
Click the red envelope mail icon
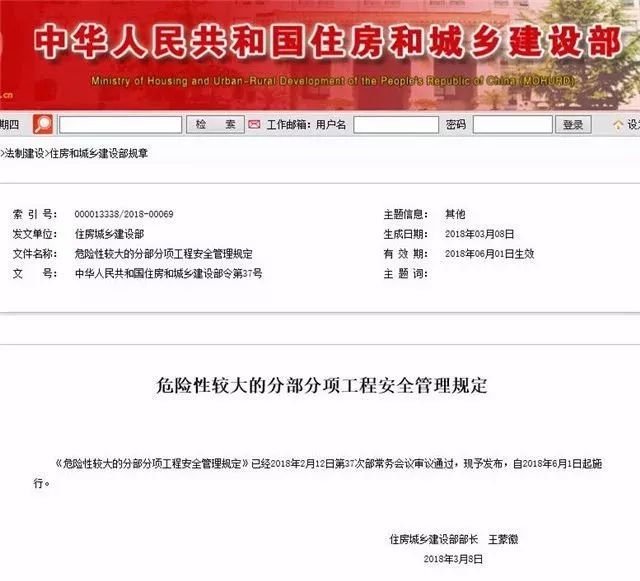coord(254,124)
